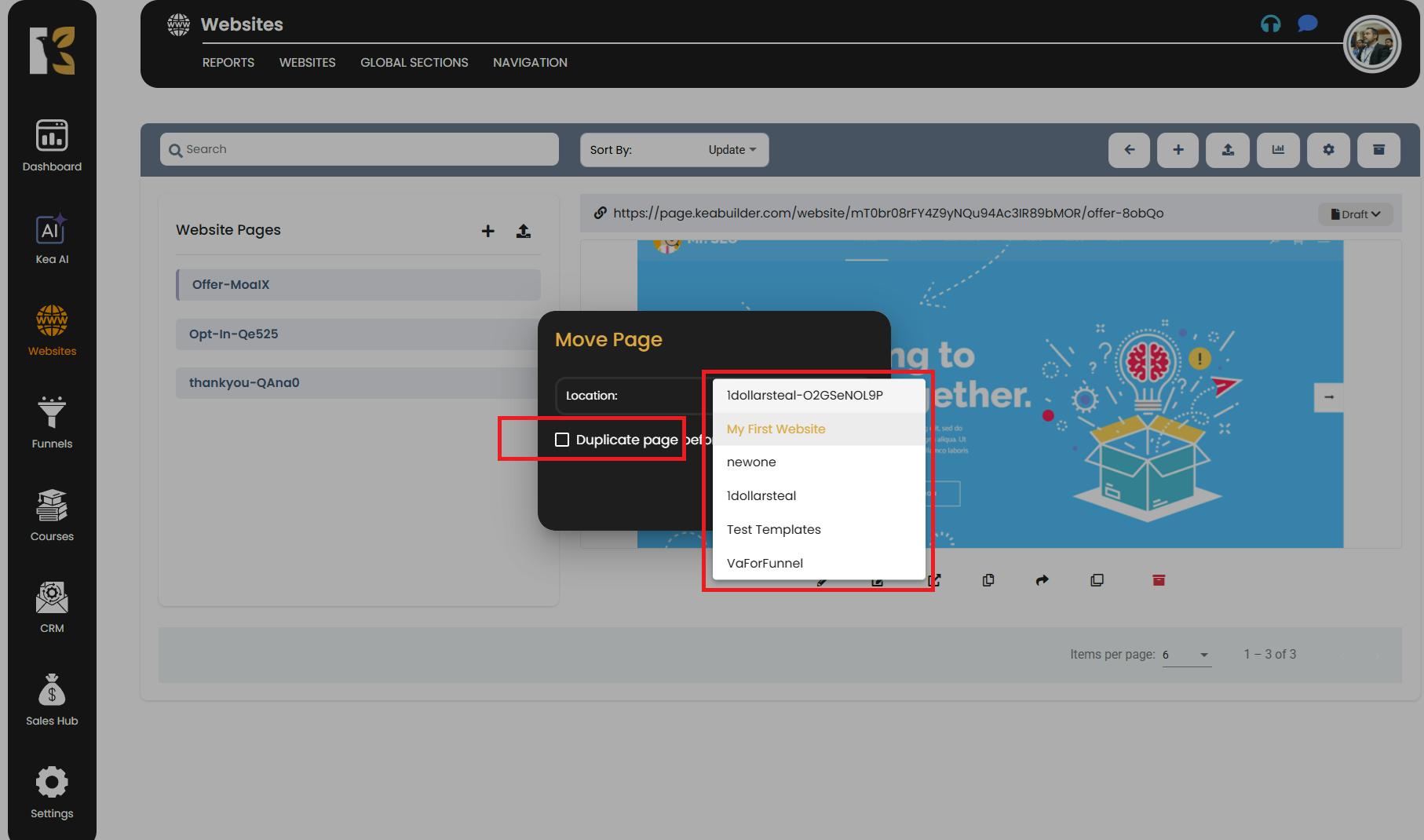The image size is (1424, 840).
Task: Click the share arrow icon below preview
Action: coord(1042,580)
